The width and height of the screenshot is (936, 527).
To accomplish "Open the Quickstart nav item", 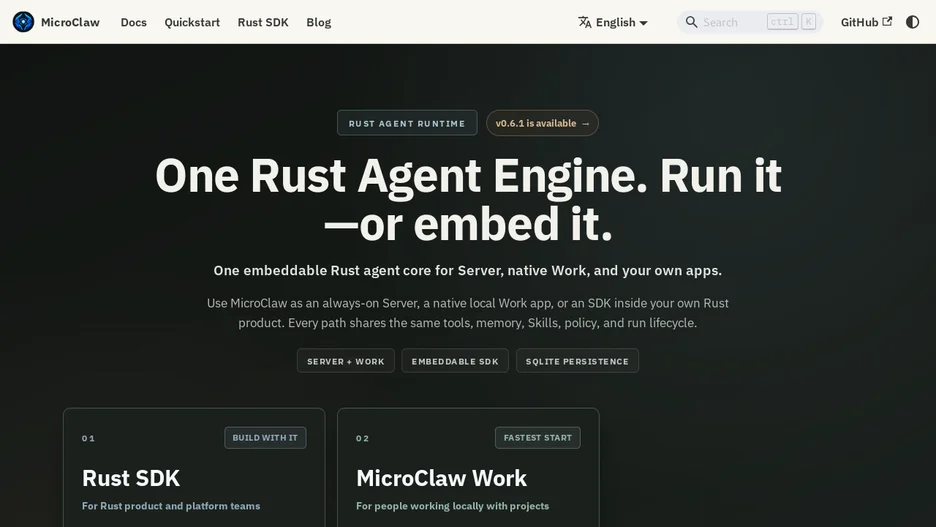I will (192, 22).
